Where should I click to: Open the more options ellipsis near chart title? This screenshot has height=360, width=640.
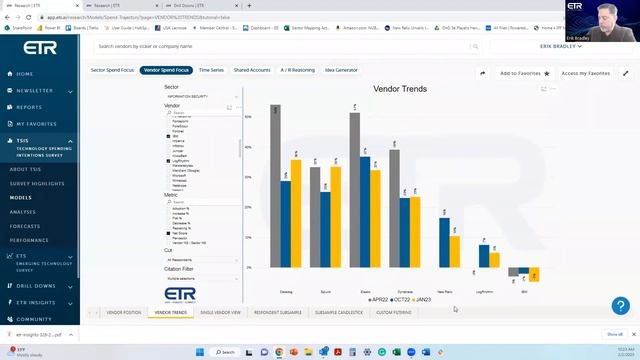point(553,89)
